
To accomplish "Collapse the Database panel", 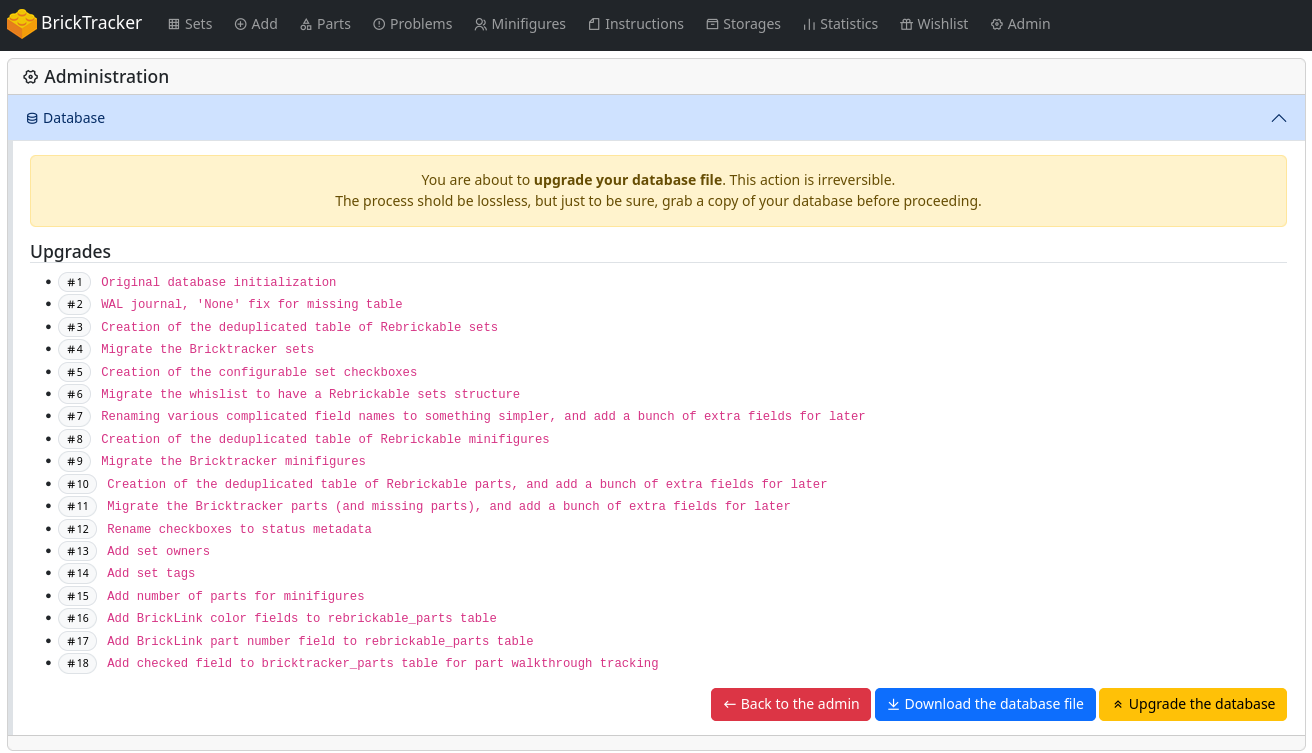I will tap(1279, 118).
